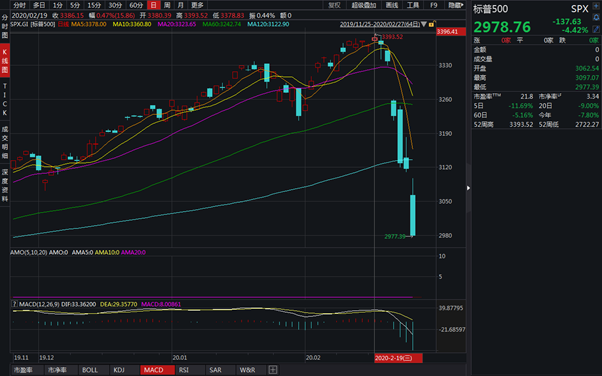Image resolution: width=602 pixels, height=376 pixels.
Task: Switch to the KDJ indicator tab
Action: [119, 370]
